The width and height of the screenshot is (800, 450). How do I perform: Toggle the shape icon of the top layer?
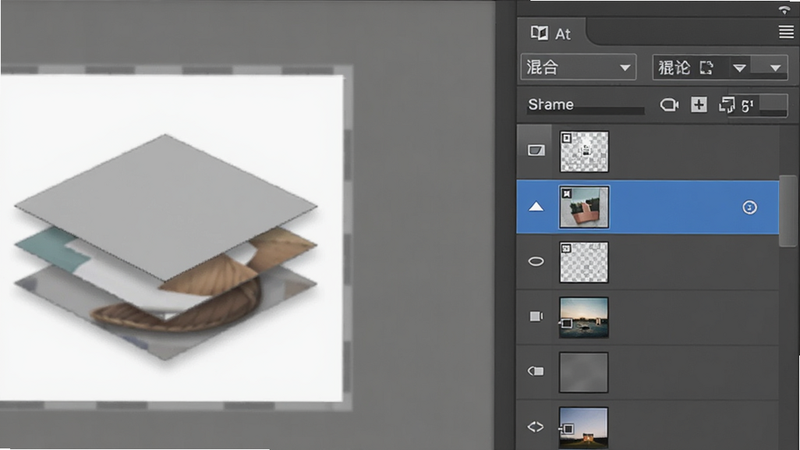(536, 150)
